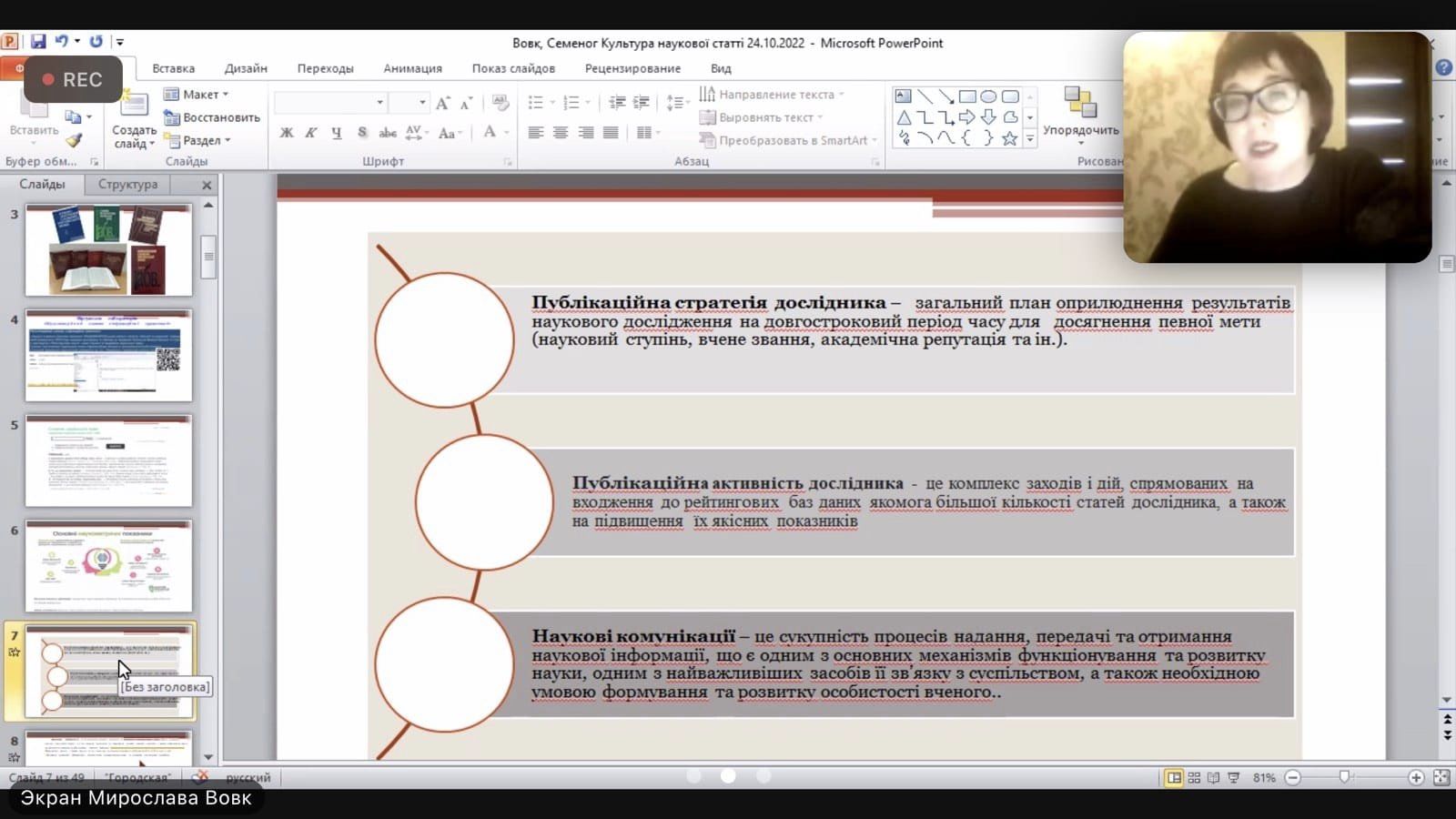Click the Восстановить reset button

[213, 117]
